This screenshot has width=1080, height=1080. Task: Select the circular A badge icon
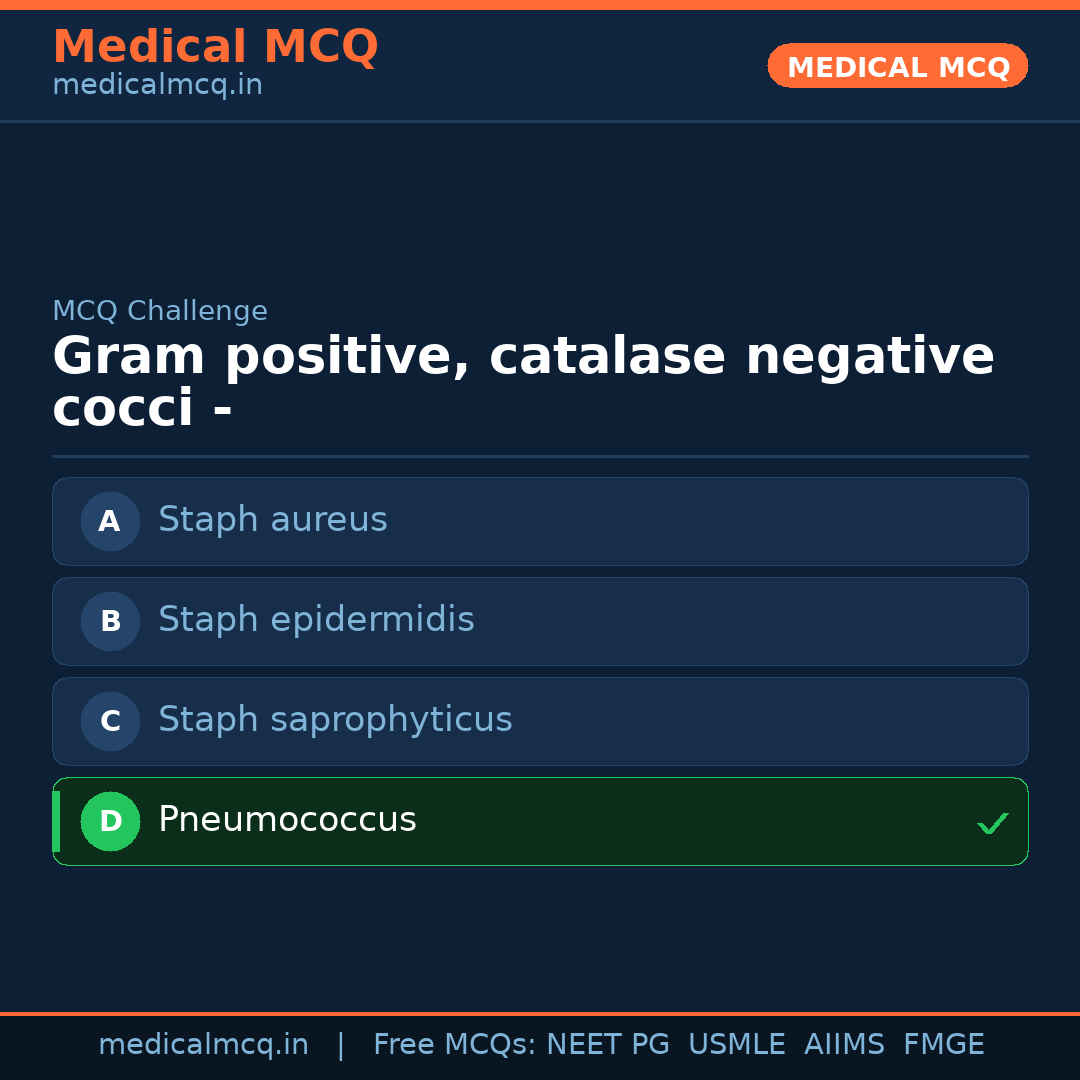(x=110, y=521)
